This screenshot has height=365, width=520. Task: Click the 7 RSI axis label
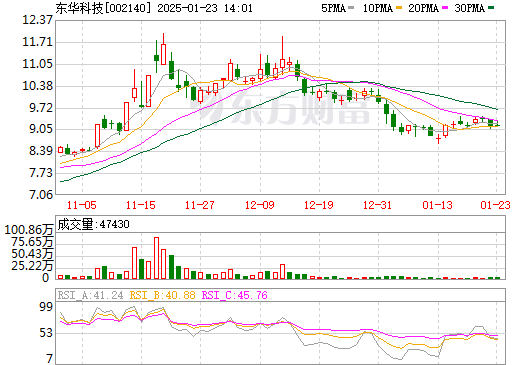[50, 359]
